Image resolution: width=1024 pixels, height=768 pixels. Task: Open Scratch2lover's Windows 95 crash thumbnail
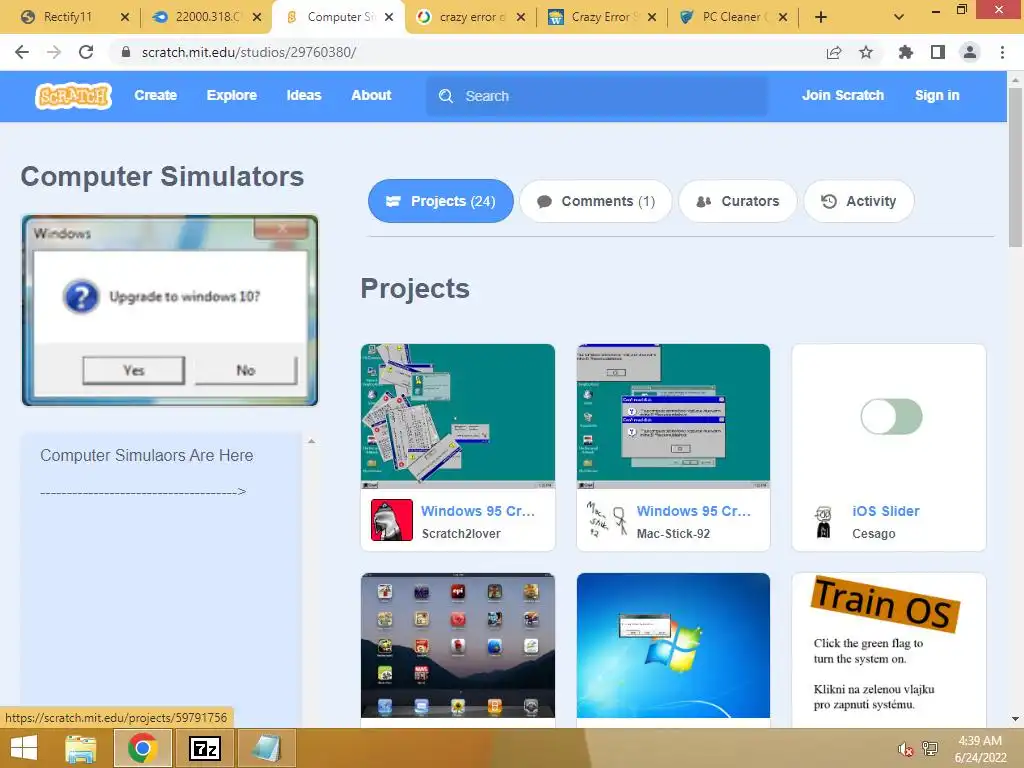pos(458,417)
